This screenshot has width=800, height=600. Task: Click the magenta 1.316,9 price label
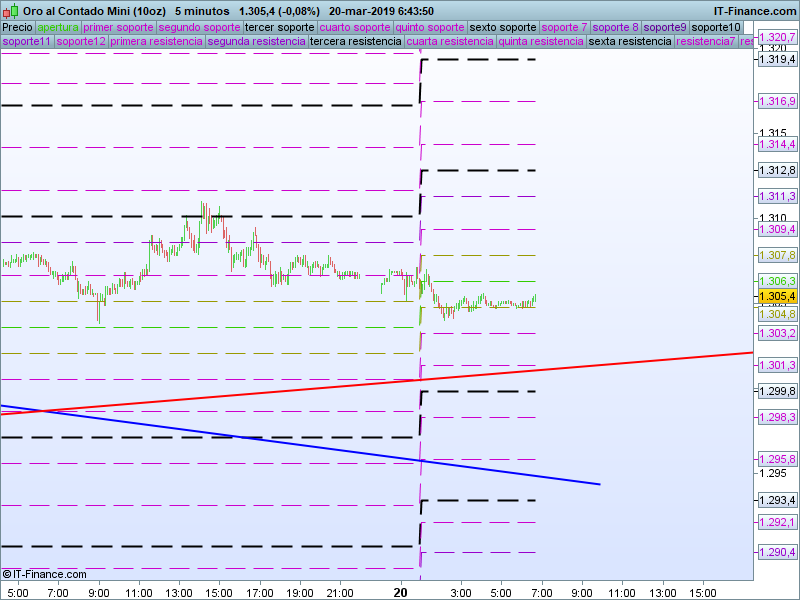click(777, 102)
